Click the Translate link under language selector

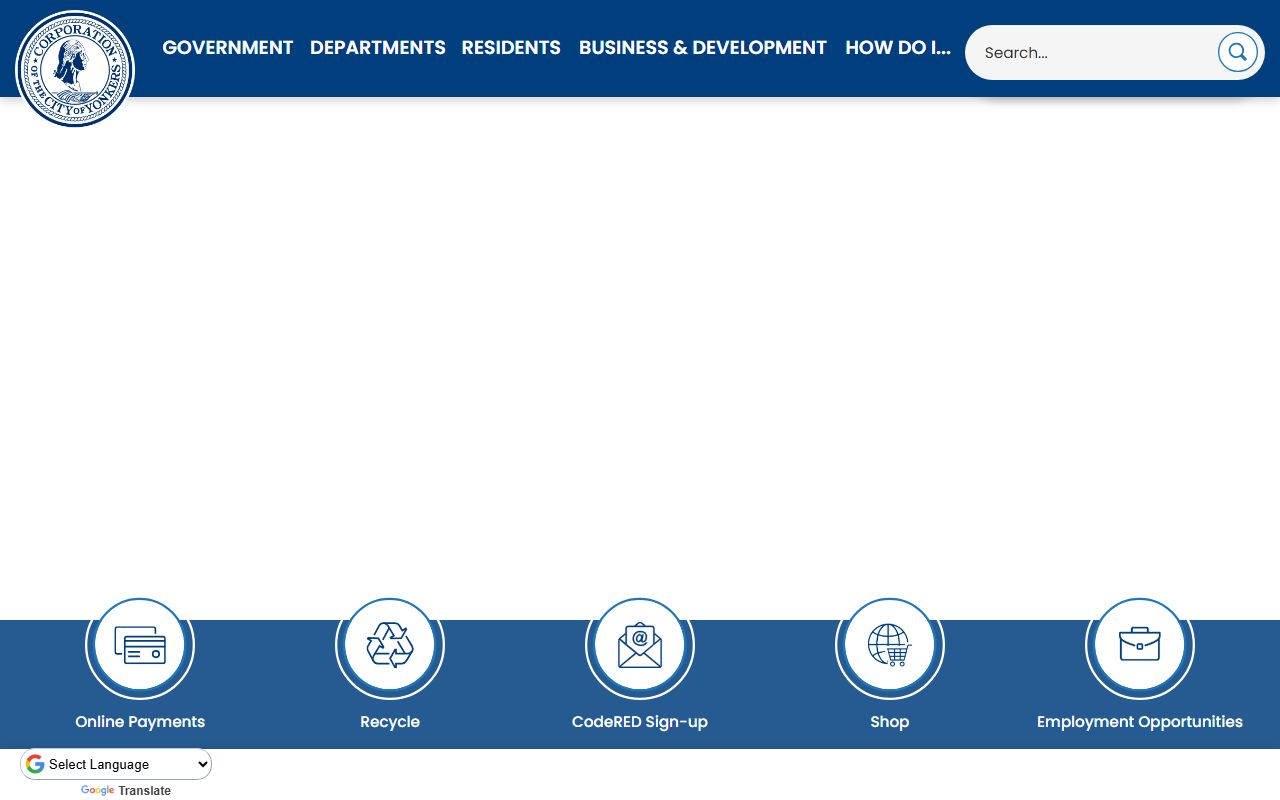(145, 791)
